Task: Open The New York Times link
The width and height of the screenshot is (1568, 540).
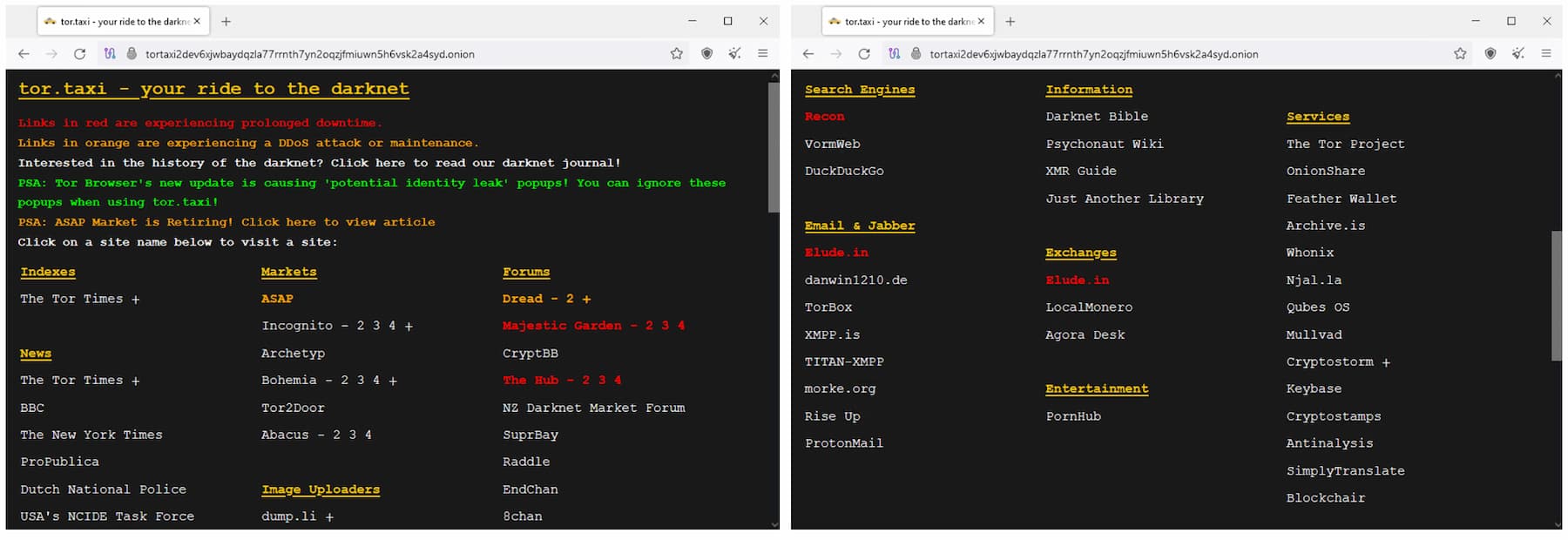Action: [x=91, y=435]
